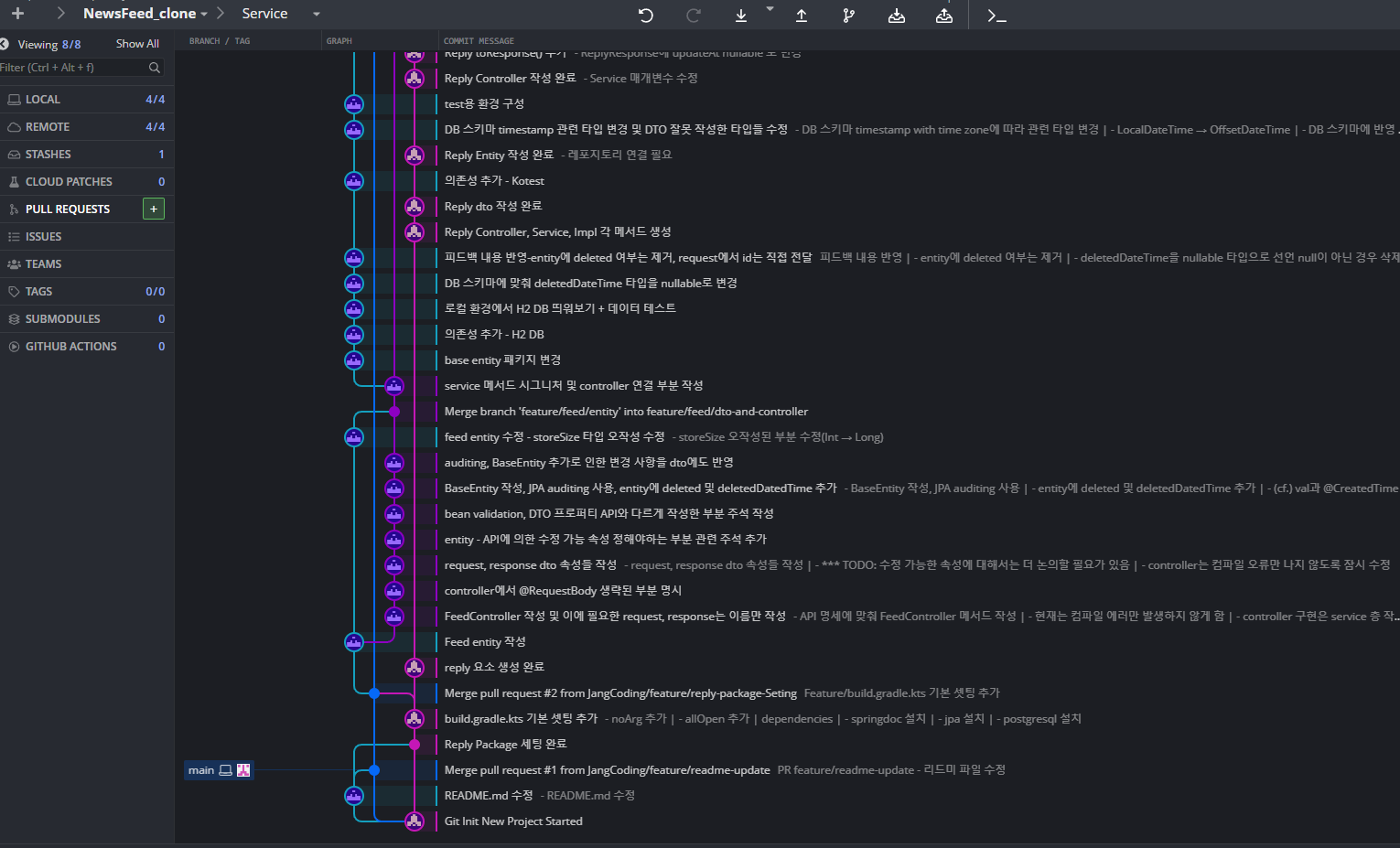Expand the STASHES section

click(87, 155)
